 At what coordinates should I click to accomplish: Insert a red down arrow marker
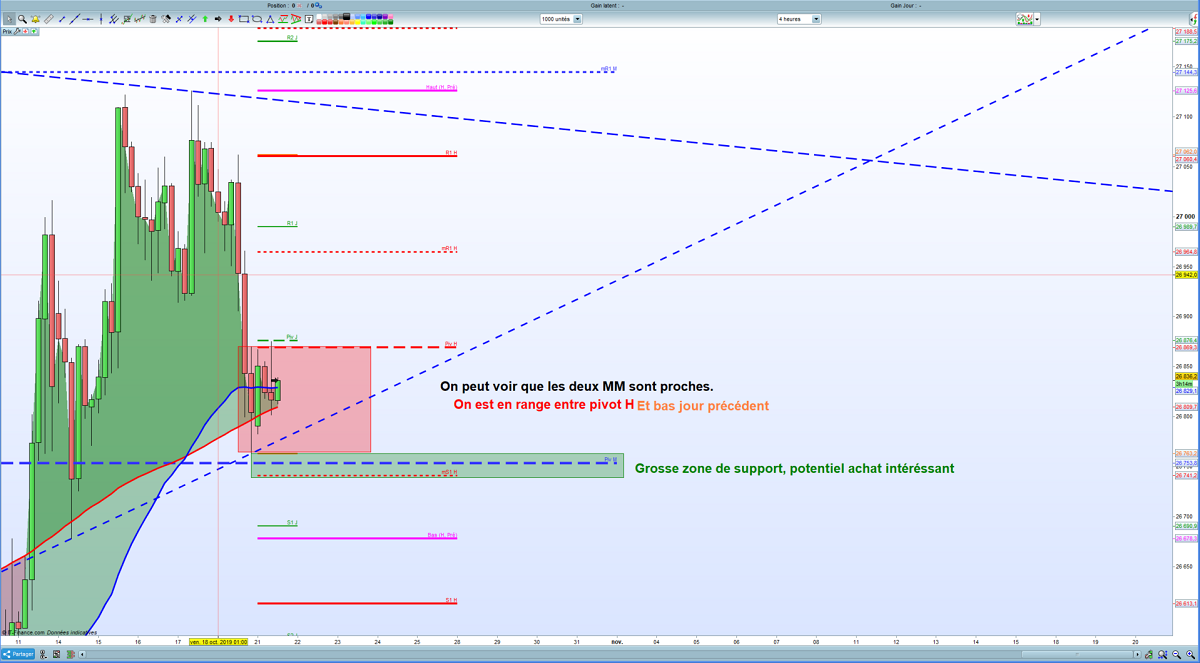[x=231, y=19]
